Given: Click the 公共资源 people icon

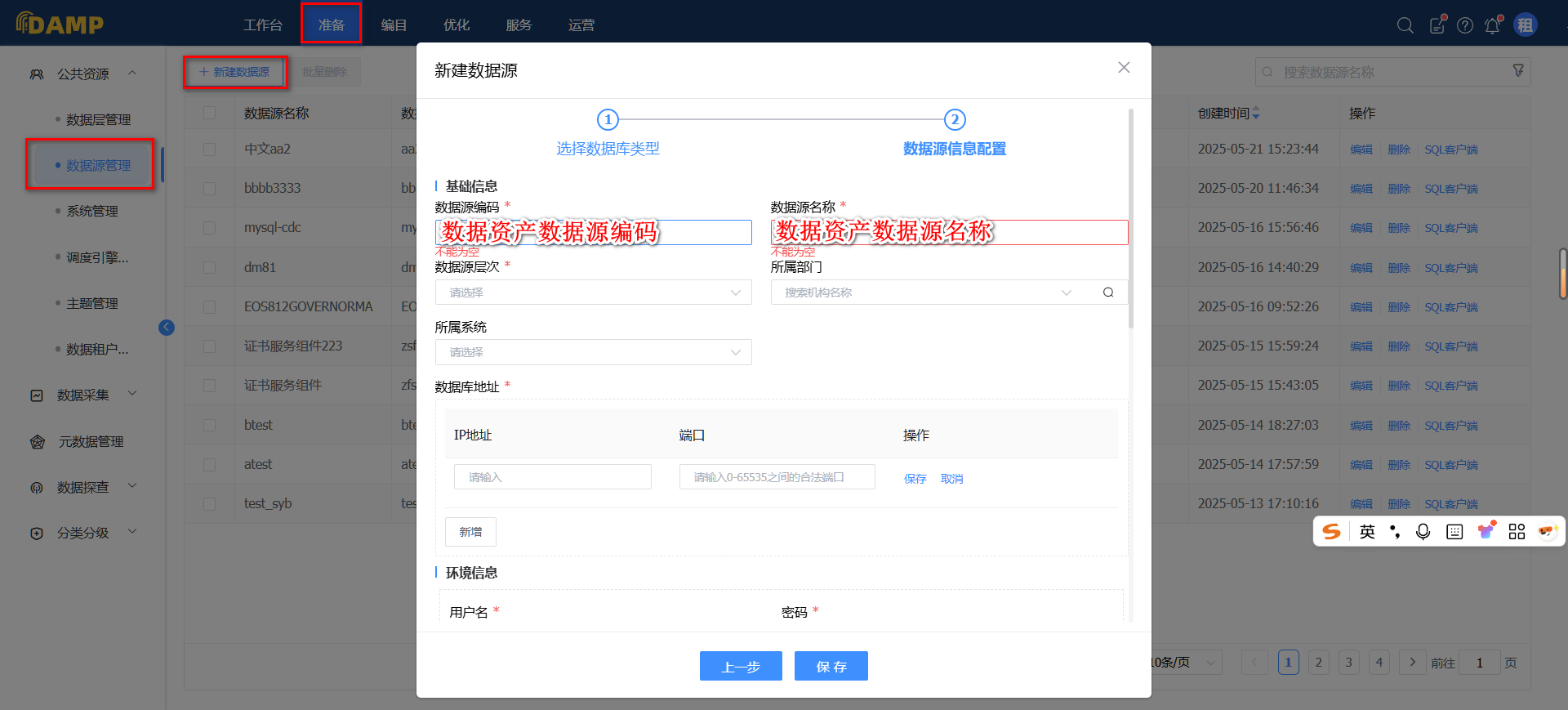Looking at the screenshot, I should tap(37, 74).
